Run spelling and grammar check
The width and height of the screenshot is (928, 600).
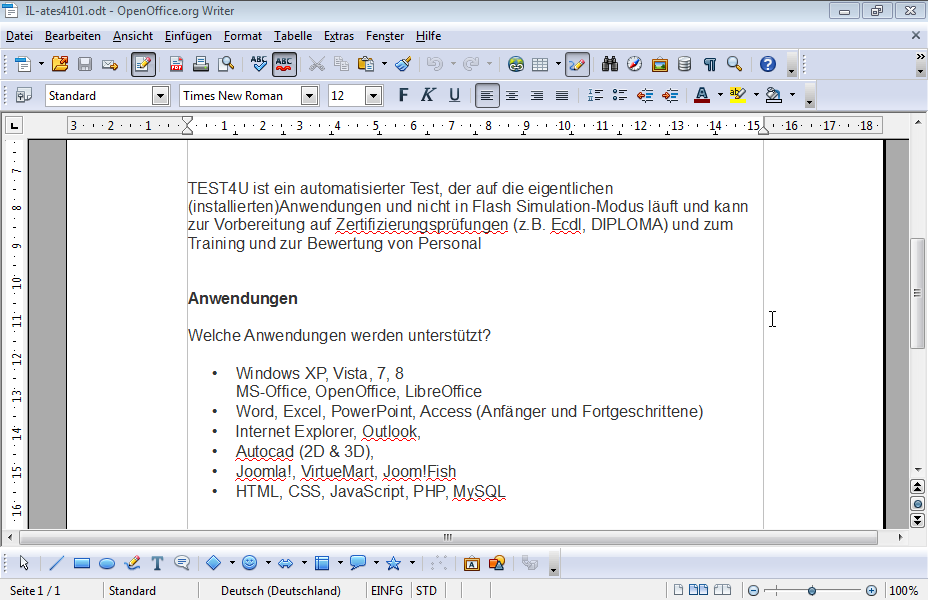click(x=259, y=64)
